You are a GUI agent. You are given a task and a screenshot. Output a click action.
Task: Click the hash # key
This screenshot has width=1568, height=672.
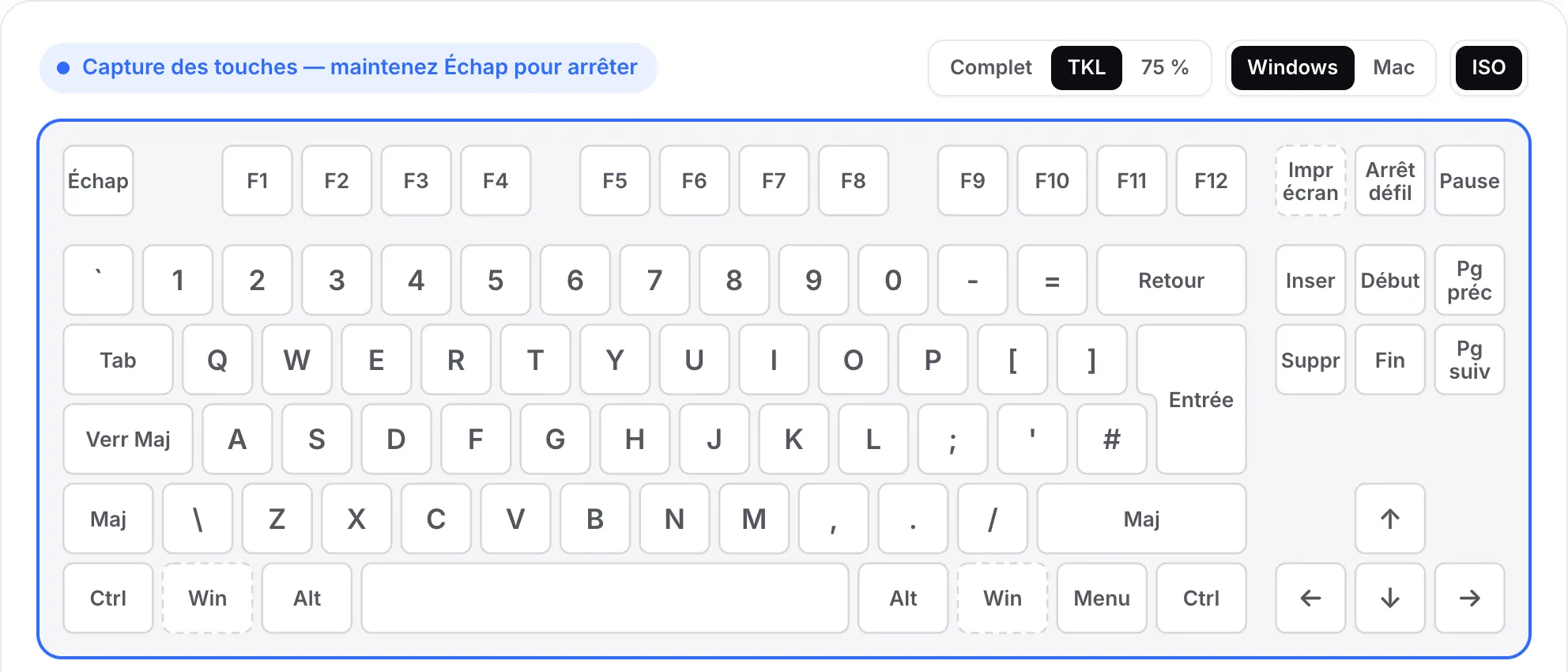(1112, 439)
